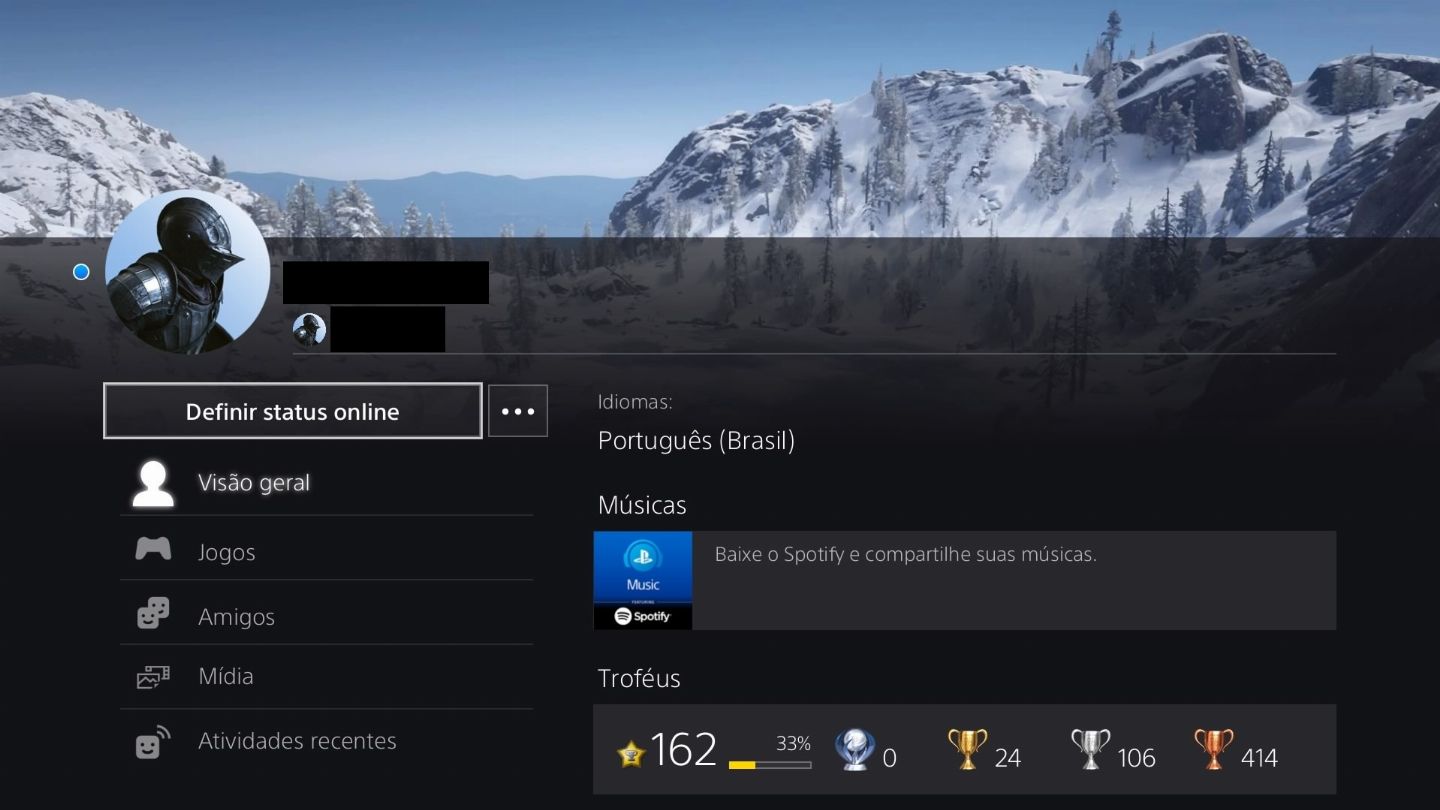
Task: Click the silver trophy count 106
Action: pos(1137,758)
